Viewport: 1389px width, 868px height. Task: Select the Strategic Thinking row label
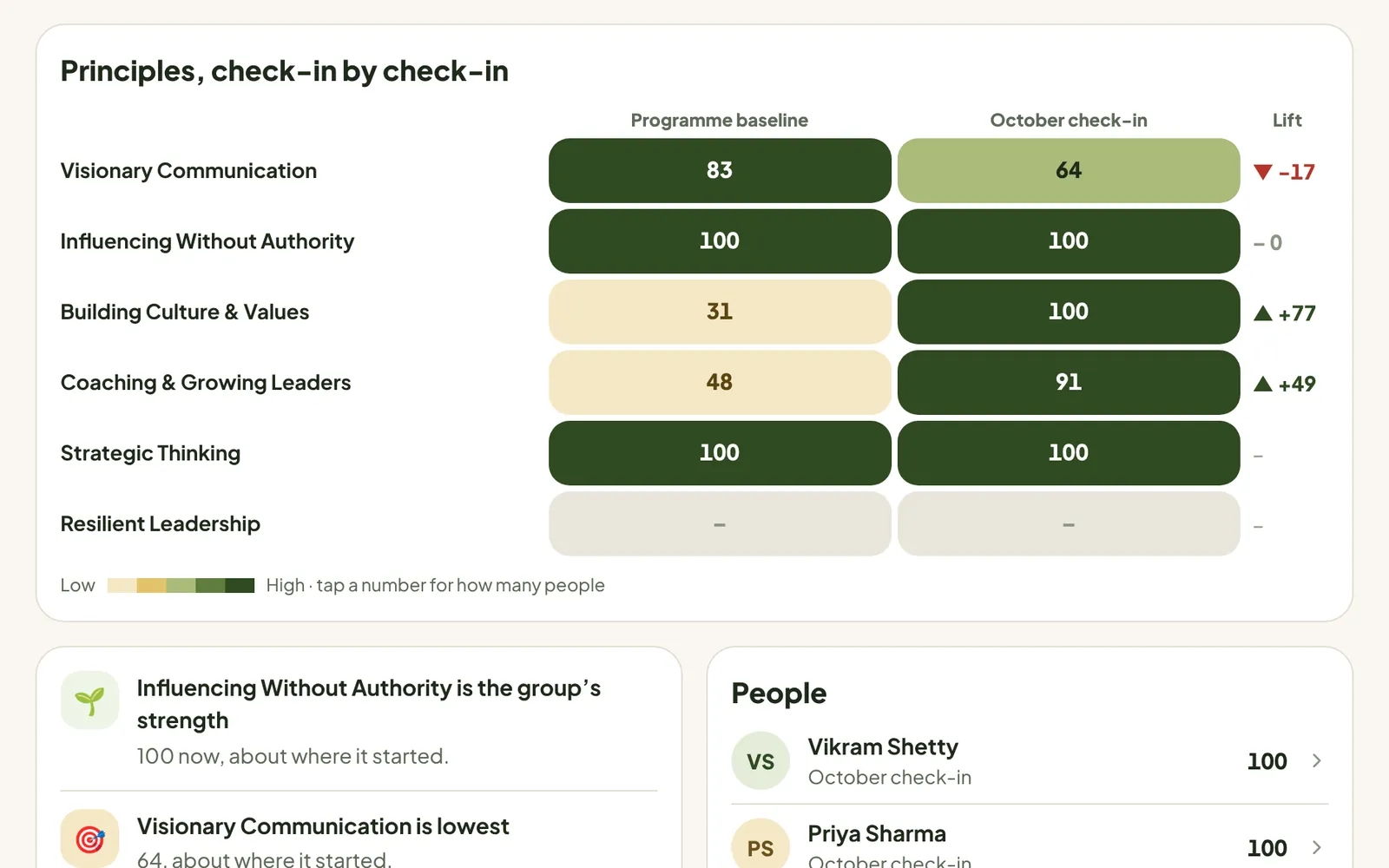(x=150, y=453)
